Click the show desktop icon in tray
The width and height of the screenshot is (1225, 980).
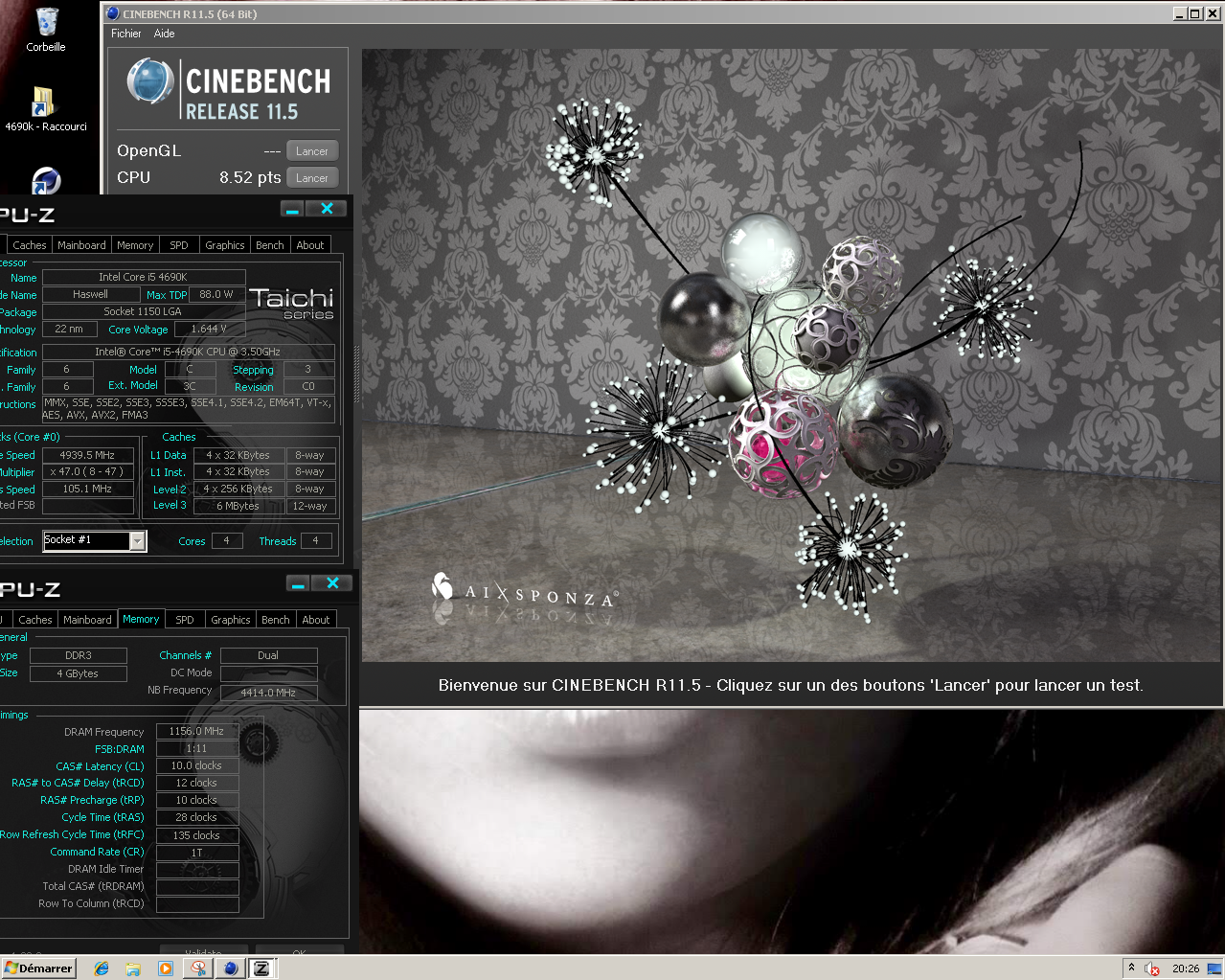[x=1214, y=969]
